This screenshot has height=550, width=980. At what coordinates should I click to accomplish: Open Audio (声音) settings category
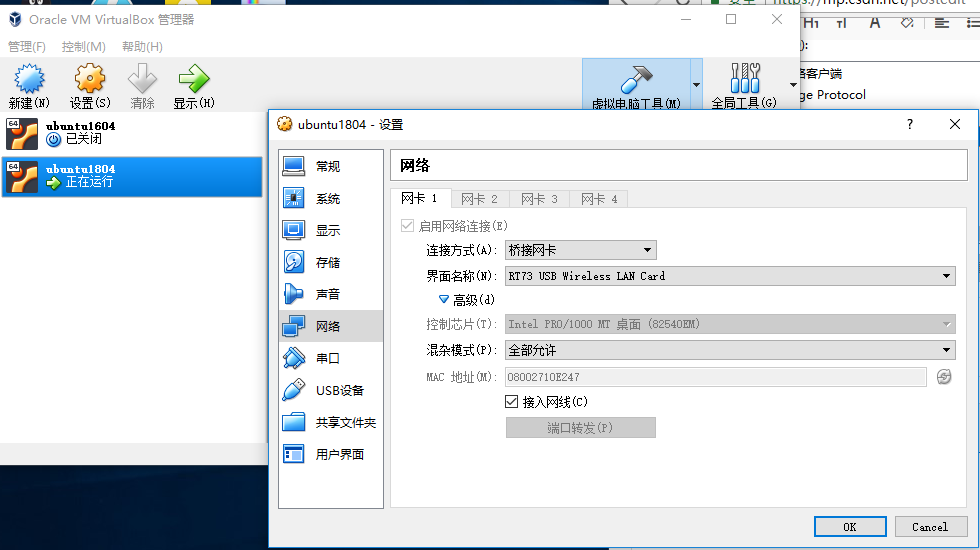331,294
